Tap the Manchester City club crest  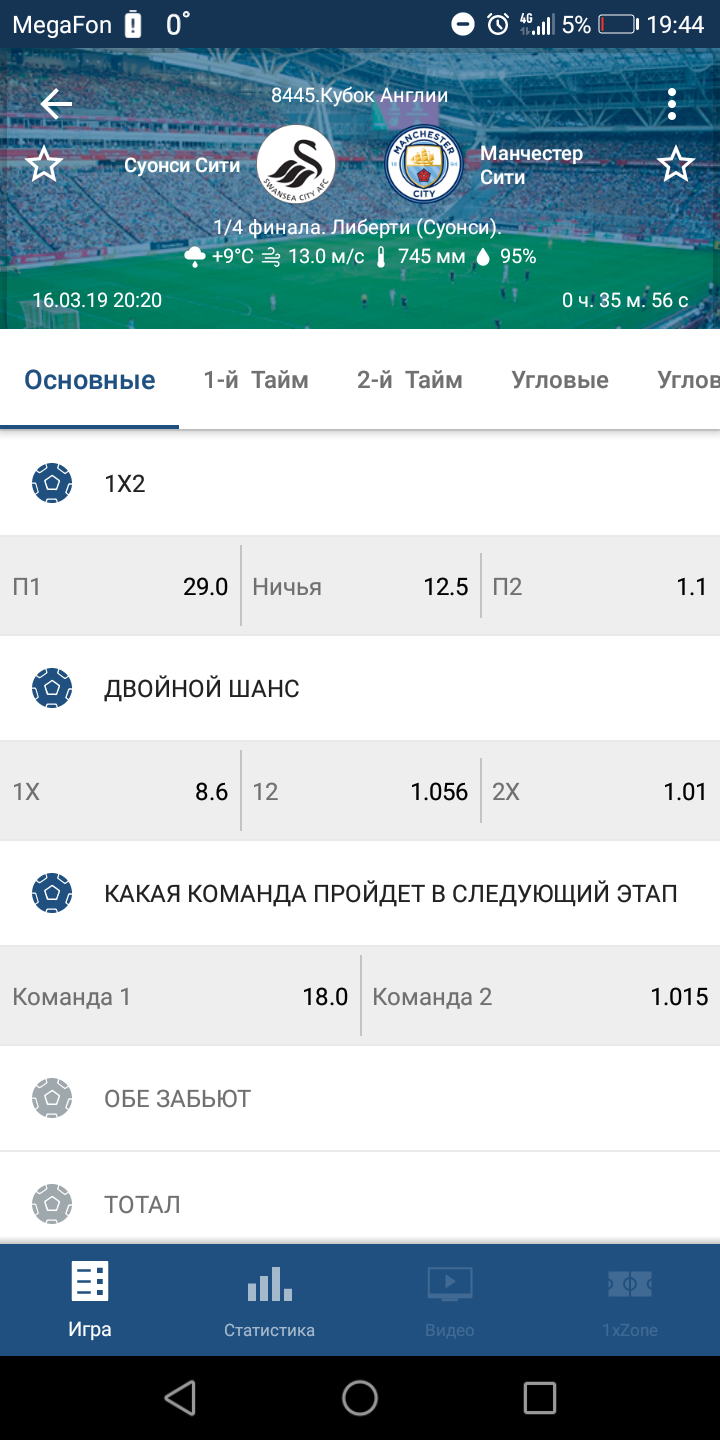(x=424, y=164)
